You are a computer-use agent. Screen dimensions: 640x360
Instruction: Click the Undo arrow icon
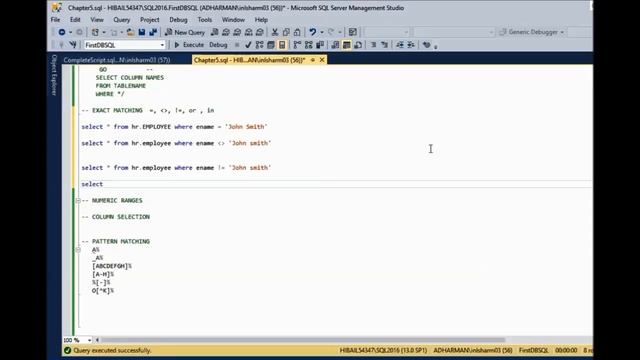point(313,32)
